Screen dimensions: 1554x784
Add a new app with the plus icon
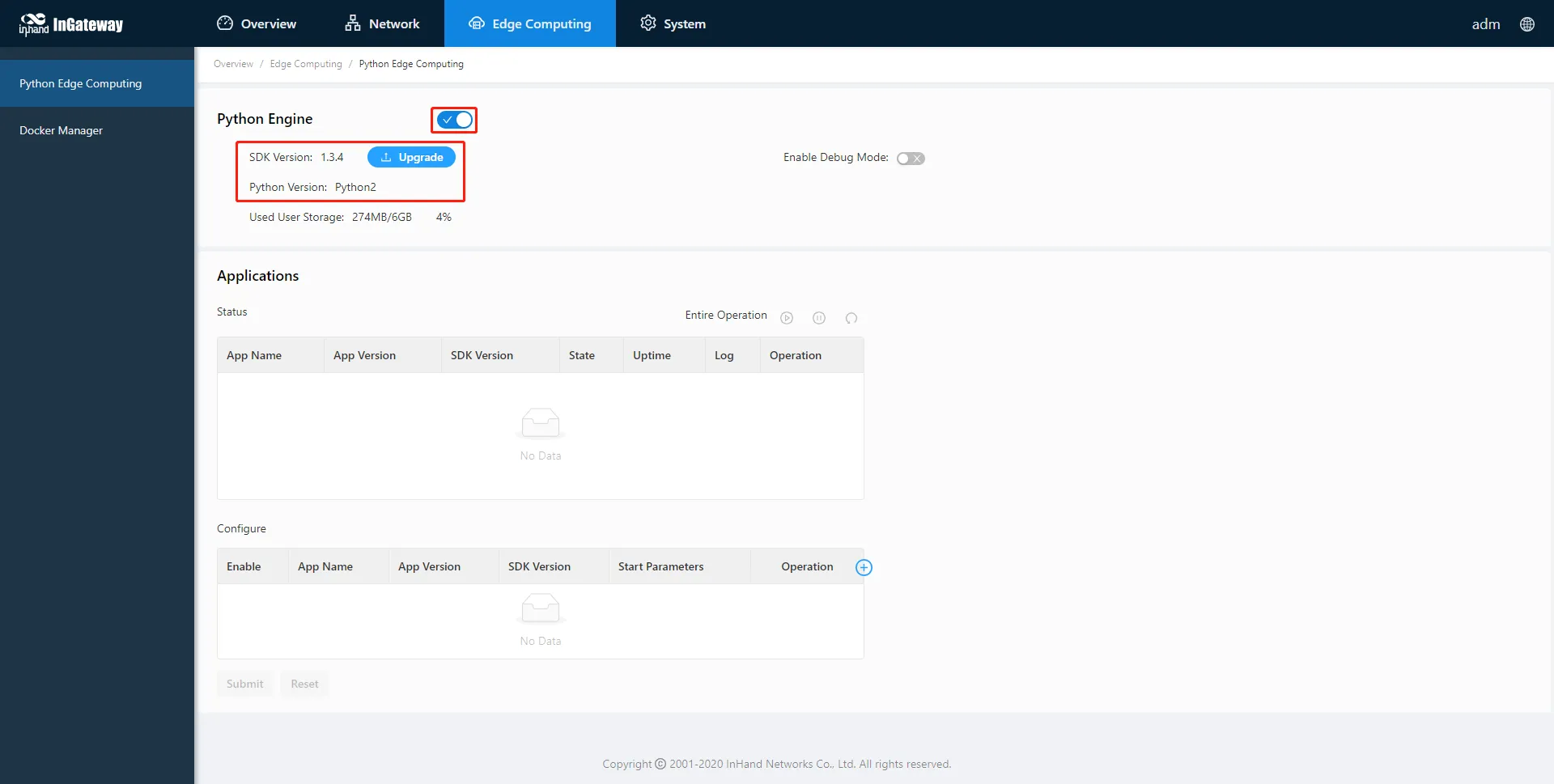tap(864, 567)
